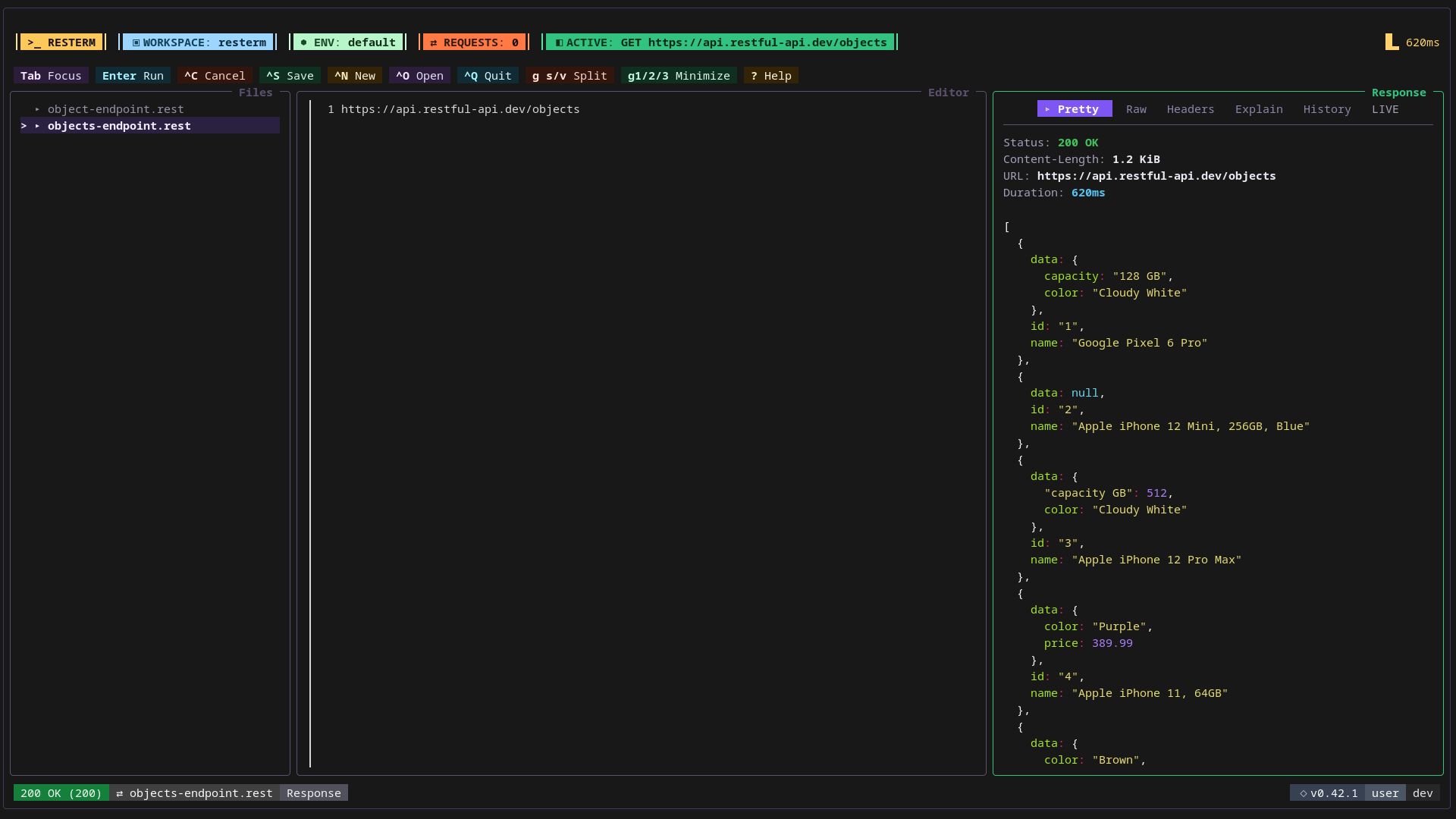Click the ^Q Quit hint

(488, 76)
